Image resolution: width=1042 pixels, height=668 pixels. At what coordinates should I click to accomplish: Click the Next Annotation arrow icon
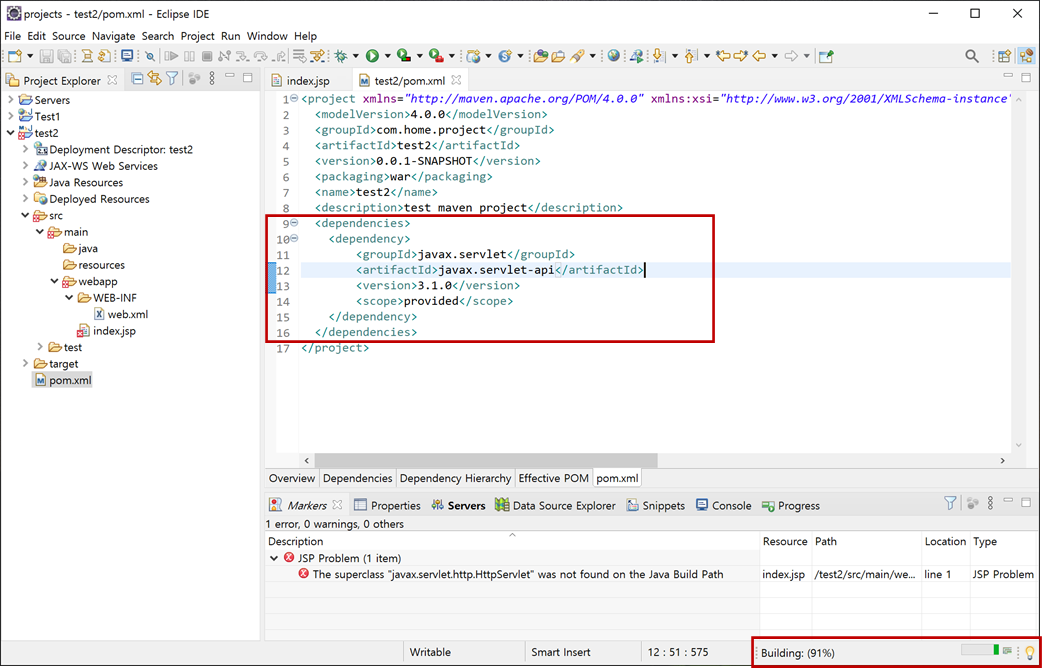click(x=659, y=56)
